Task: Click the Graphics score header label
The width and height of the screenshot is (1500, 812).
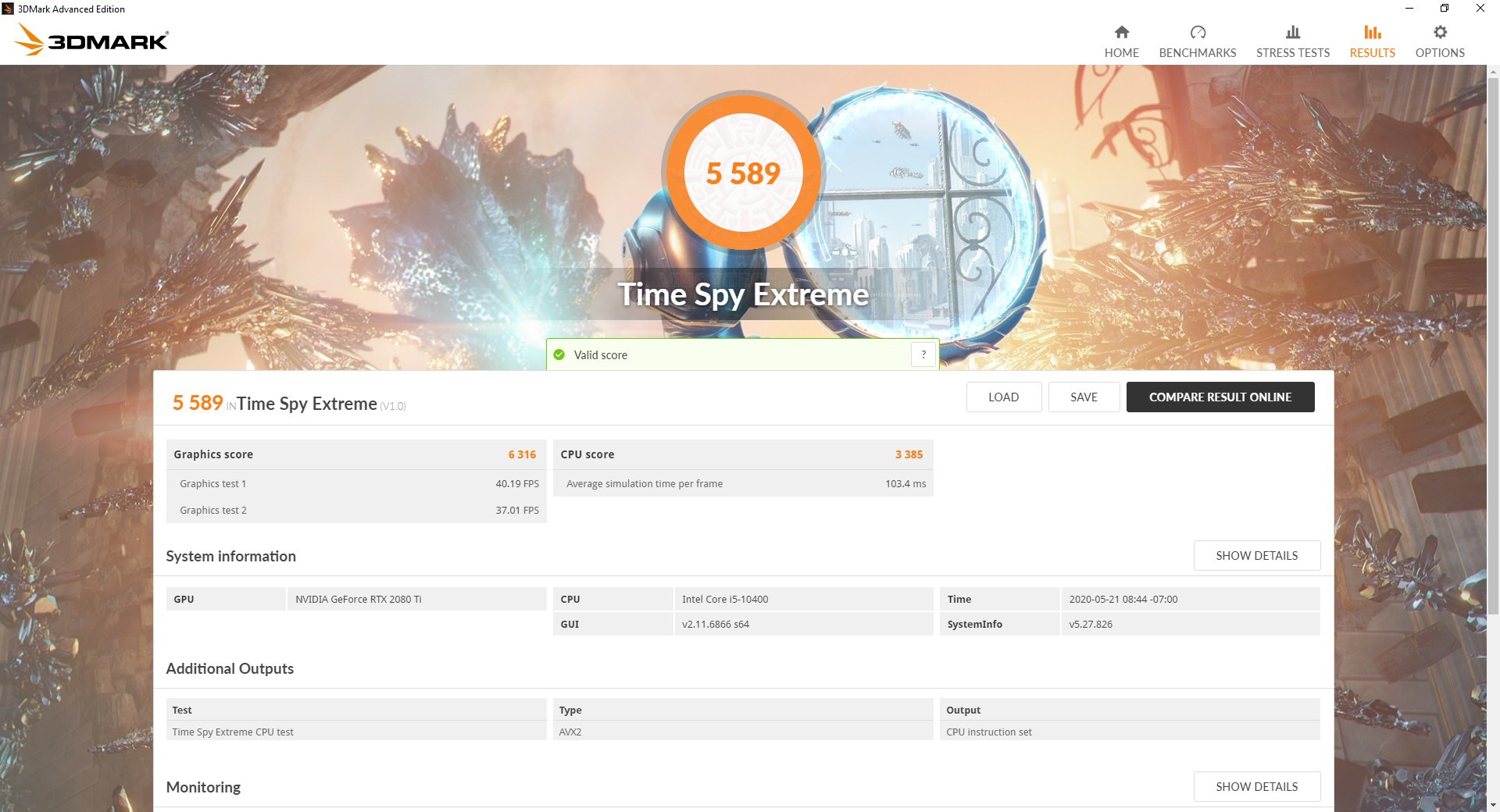Action: point(213,454)
